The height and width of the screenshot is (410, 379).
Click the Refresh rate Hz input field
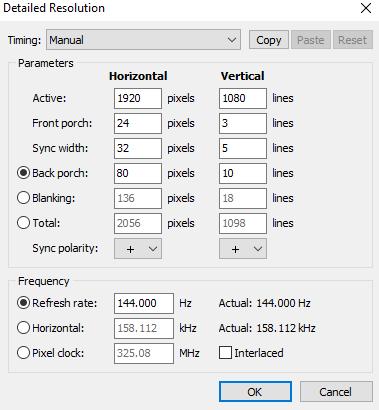point(144,303)
